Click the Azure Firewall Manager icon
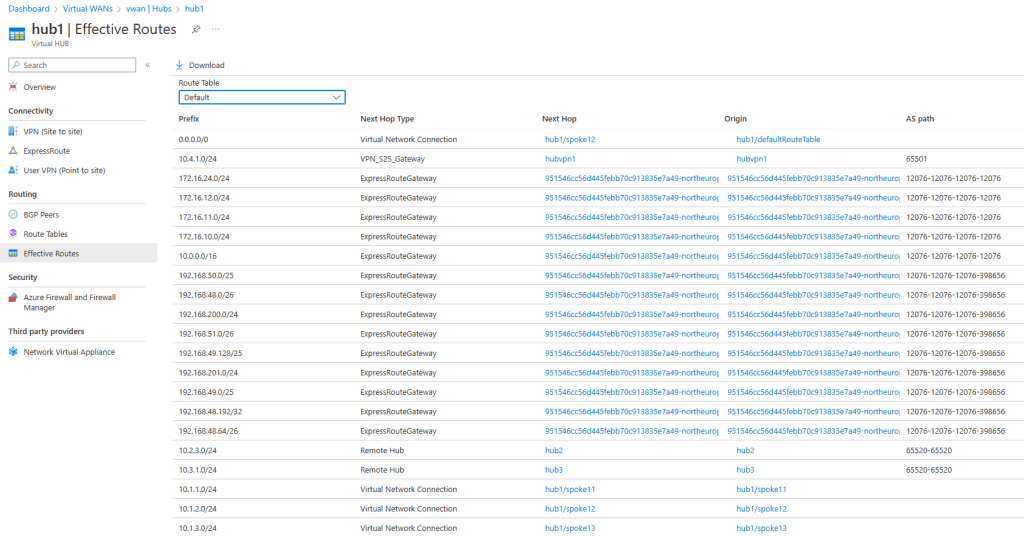This screenshot has width=1024, height=537. (x=13, y=297)
